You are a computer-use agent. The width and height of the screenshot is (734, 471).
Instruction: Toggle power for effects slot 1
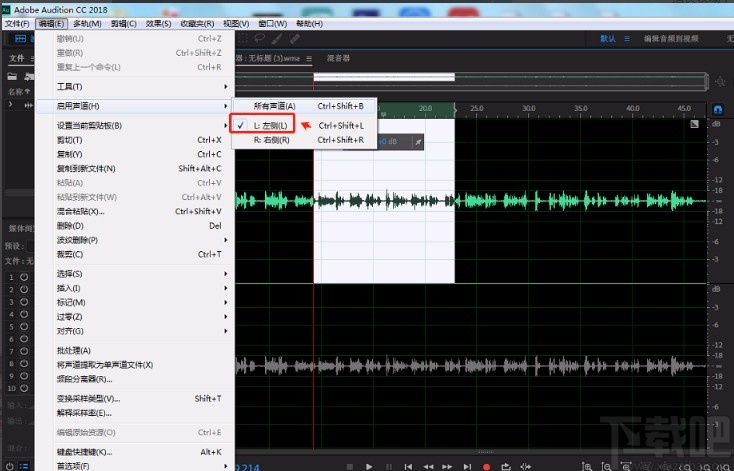24,277
